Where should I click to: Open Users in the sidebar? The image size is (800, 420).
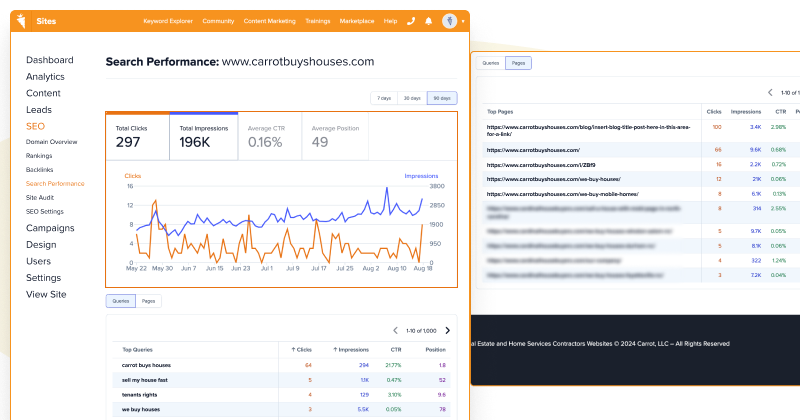(x=38, y=261)
